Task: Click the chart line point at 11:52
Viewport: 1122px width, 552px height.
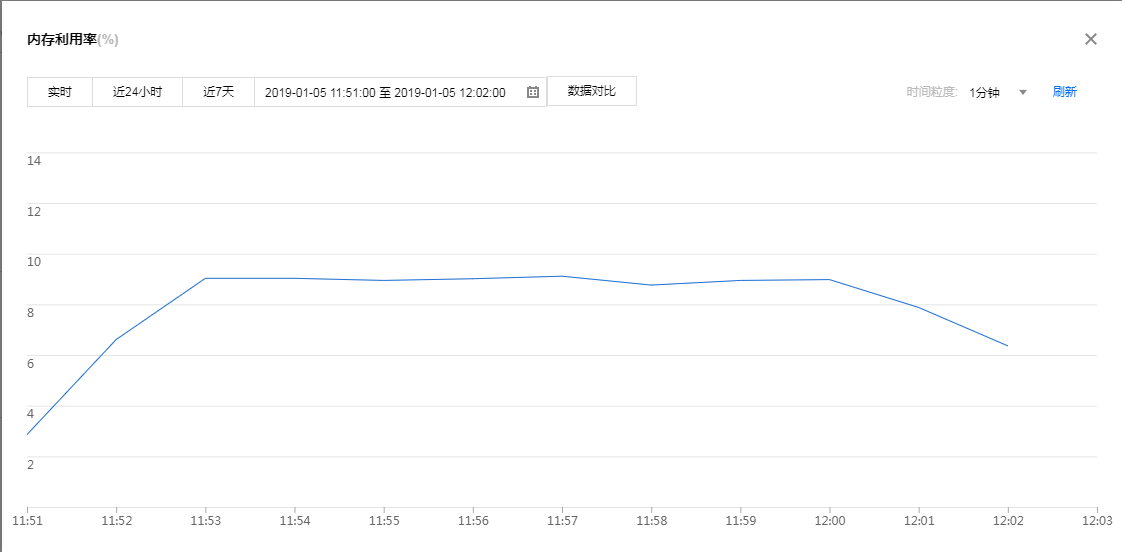Action: (x=116, y=340)
